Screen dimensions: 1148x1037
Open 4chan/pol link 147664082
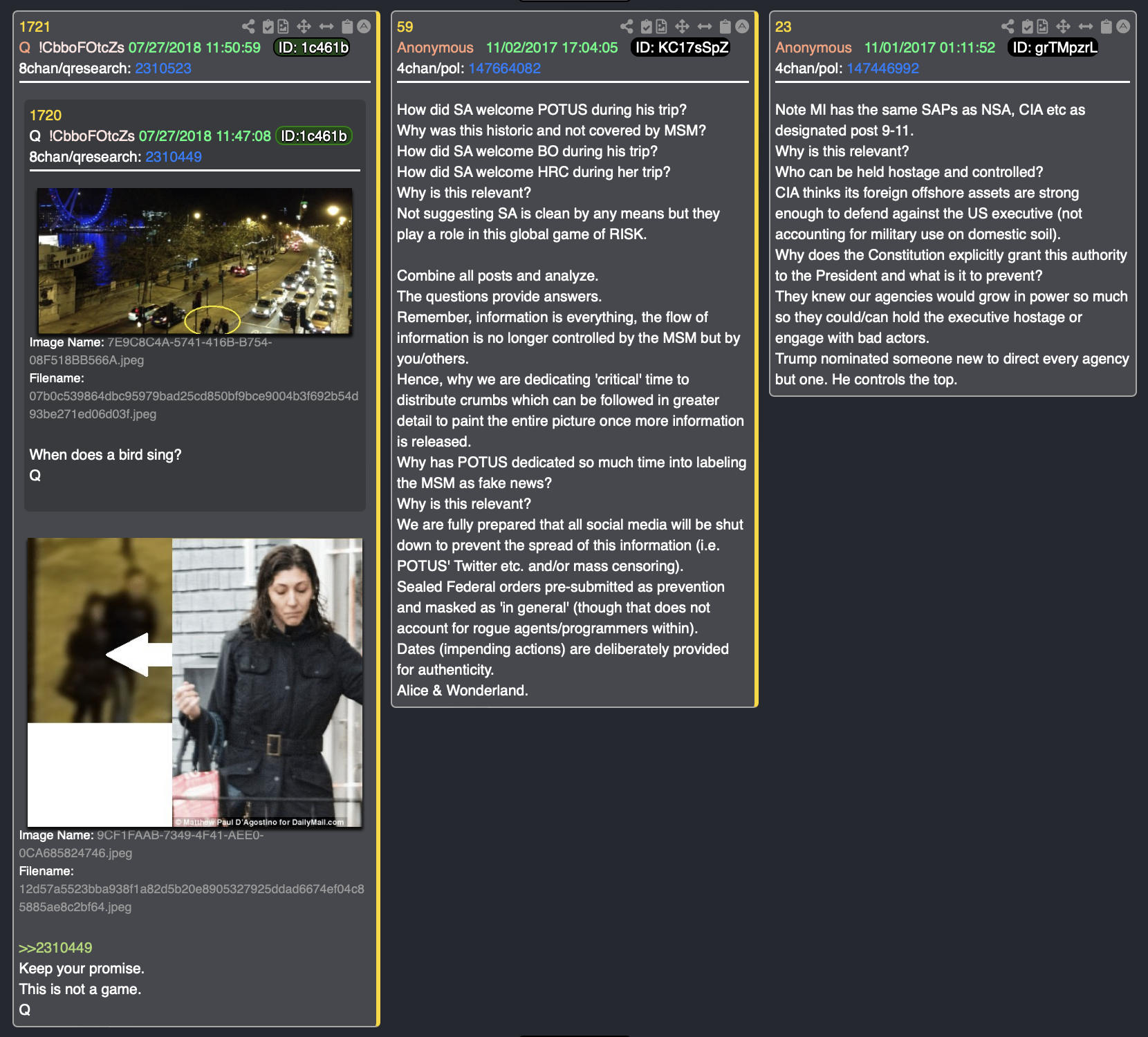pyautogui.click(x=505, y=68)
